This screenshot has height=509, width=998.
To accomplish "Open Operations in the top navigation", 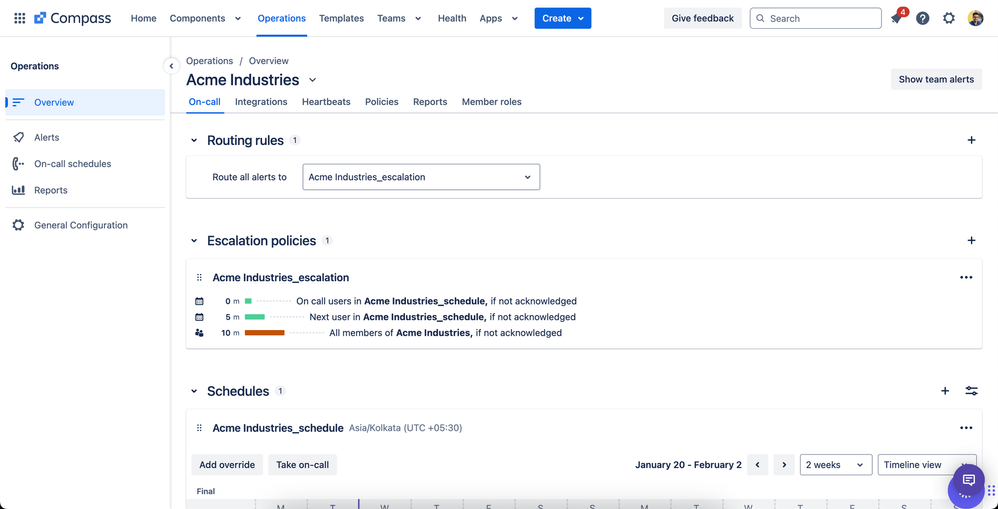I will (281, 18).
